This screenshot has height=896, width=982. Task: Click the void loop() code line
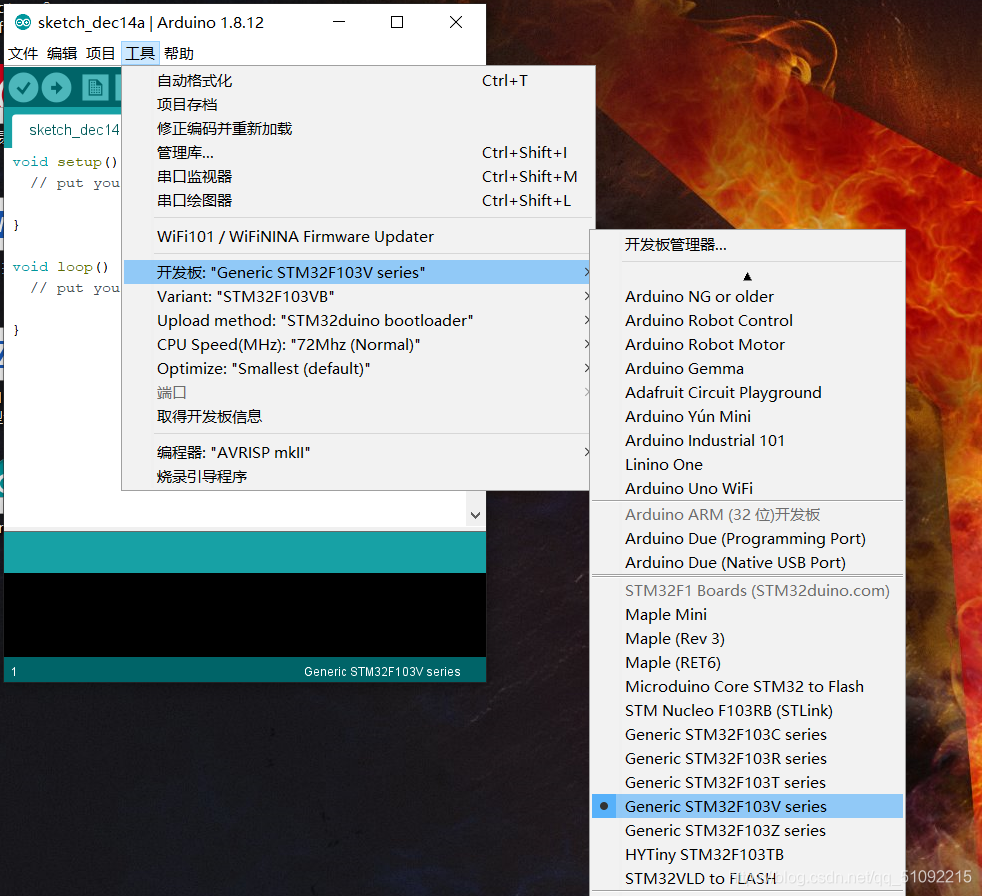[61, 267]
